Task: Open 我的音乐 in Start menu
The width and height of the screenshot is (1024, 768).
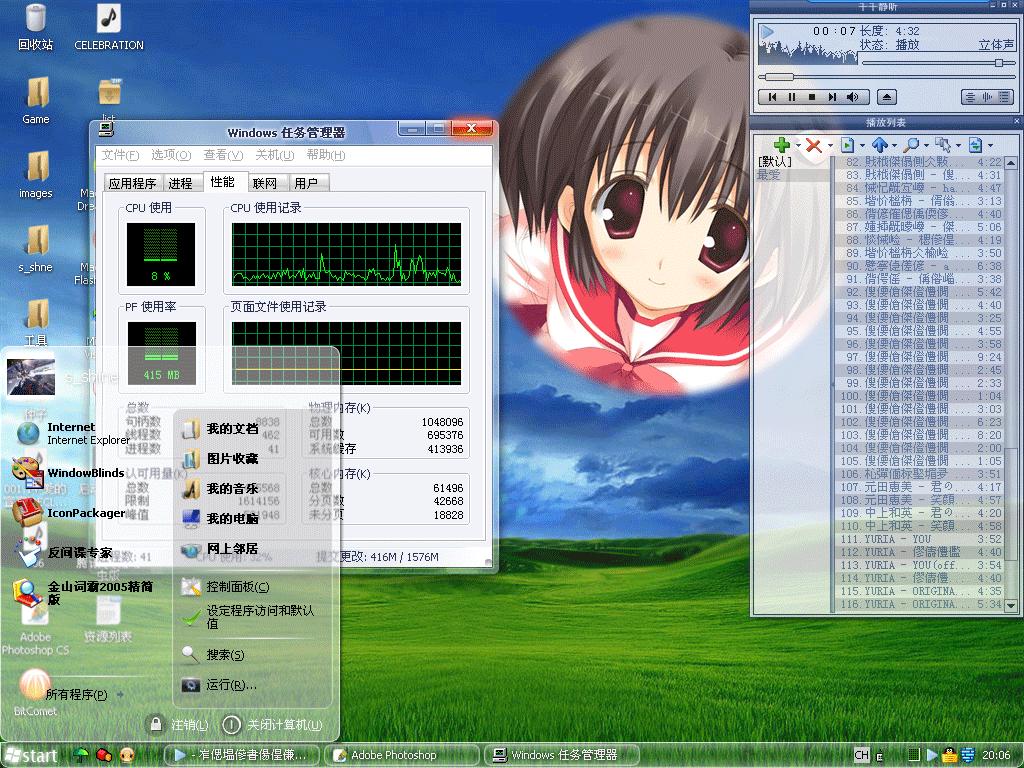Action: [x=222, y=488]
